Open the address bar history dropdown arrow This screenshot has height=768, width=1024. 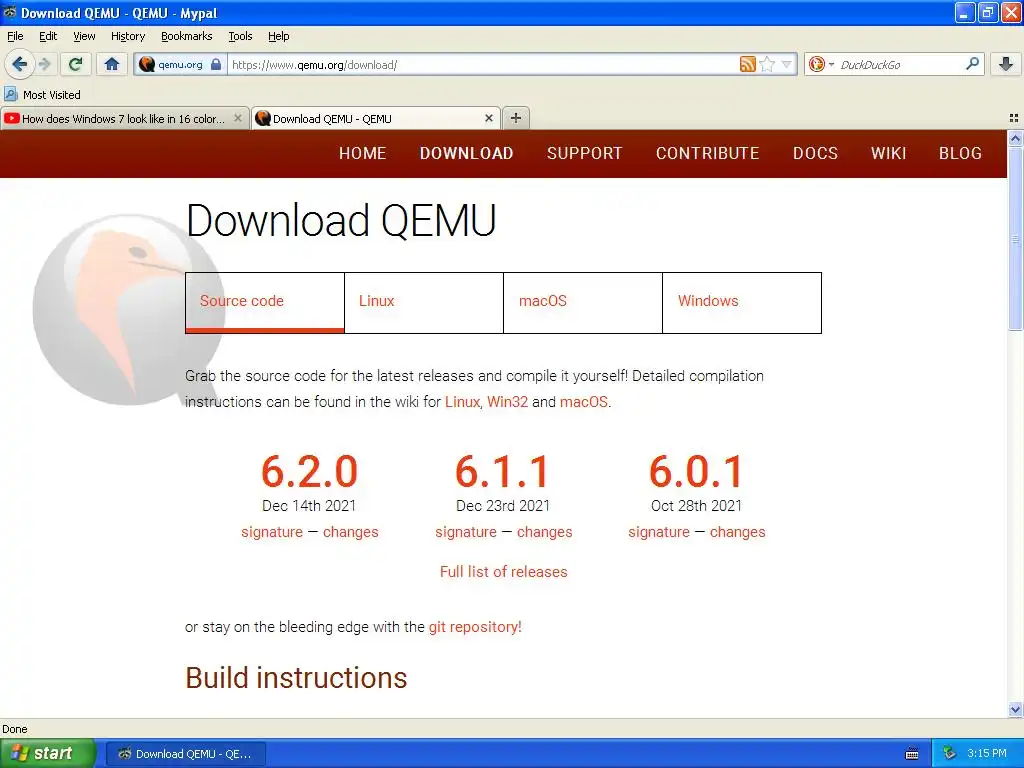(x=787, y=64)
